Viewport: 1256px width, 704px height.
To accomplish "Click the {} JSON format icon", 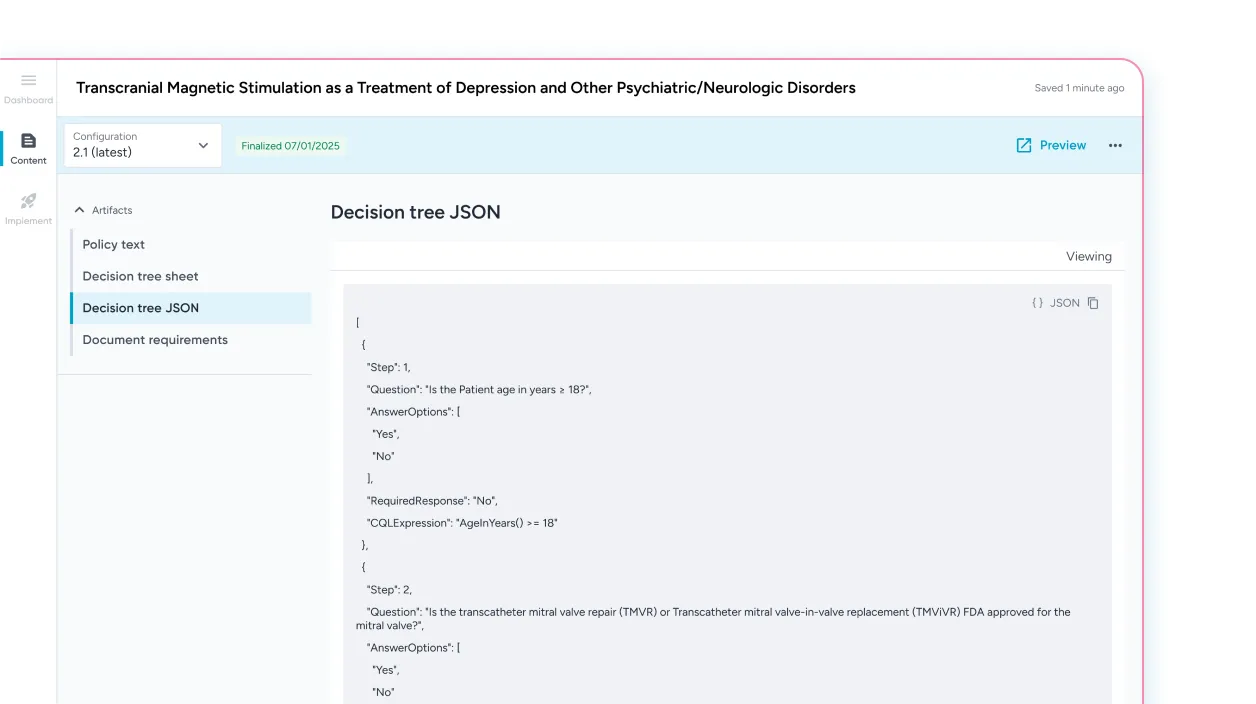I will 1038,302.
